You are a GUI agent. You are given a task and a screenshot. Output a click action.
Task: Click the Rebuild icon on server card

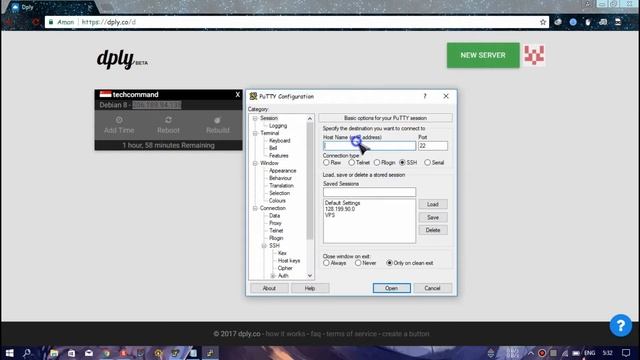[218, 120]
